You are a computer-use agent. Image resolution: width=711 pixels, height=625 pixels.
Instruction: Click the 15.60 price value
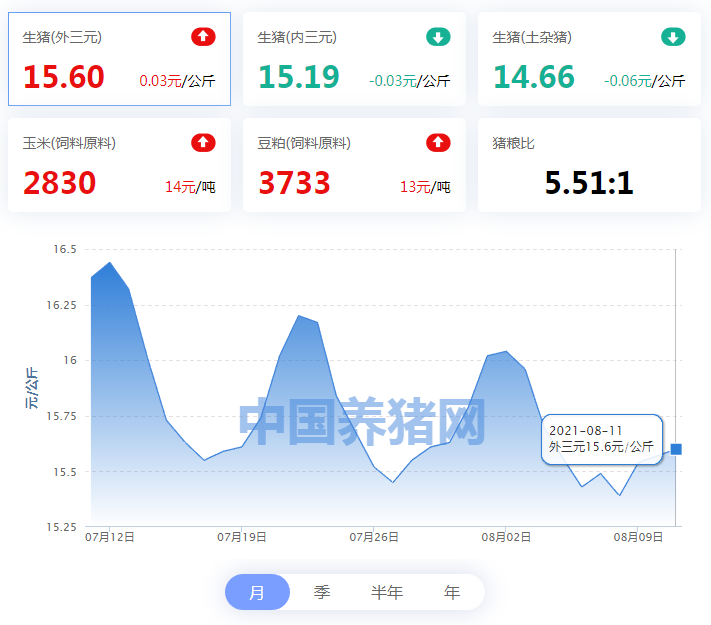click(x=64, y=76)
